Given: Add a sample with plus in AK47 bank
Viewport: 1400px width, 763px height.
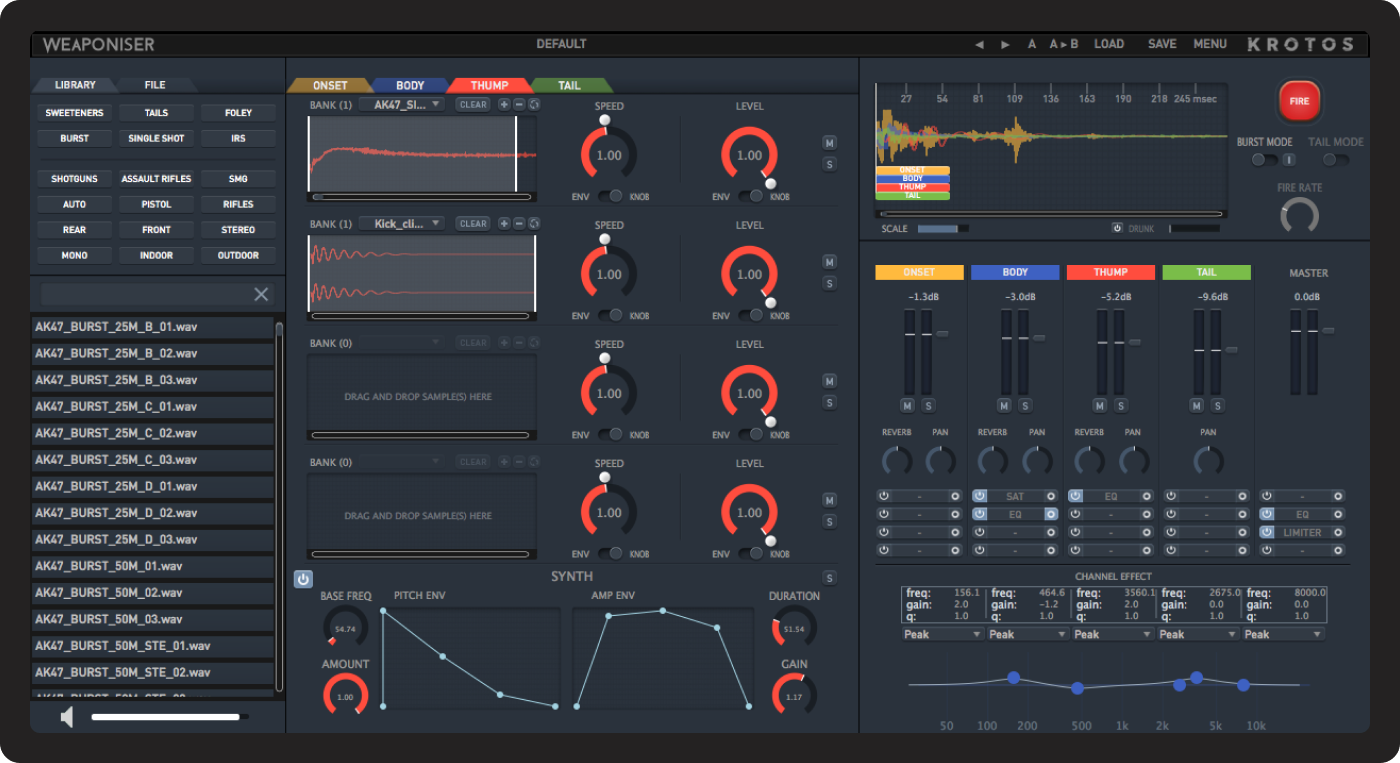Looking at the screenshot, I should point(504,104).
